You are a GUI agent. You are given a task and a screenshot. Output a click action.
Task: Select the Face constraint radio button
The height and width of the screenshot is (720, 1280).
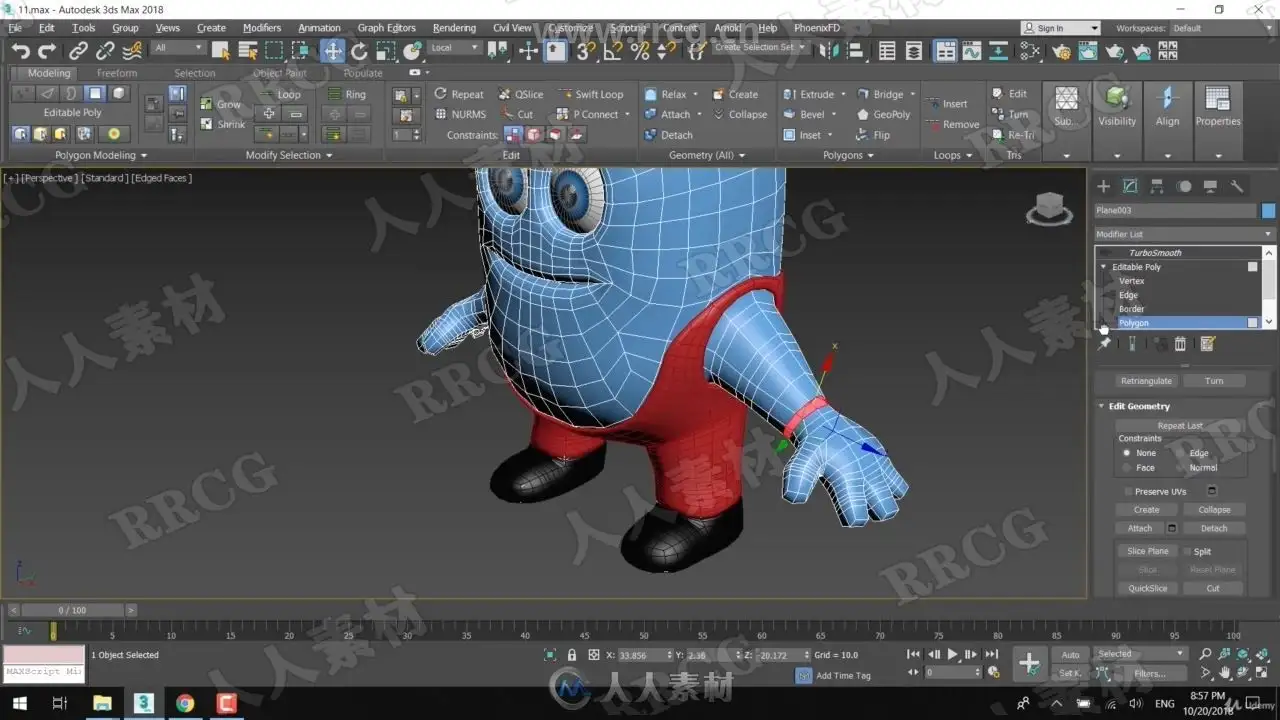tap(1128, 468)
